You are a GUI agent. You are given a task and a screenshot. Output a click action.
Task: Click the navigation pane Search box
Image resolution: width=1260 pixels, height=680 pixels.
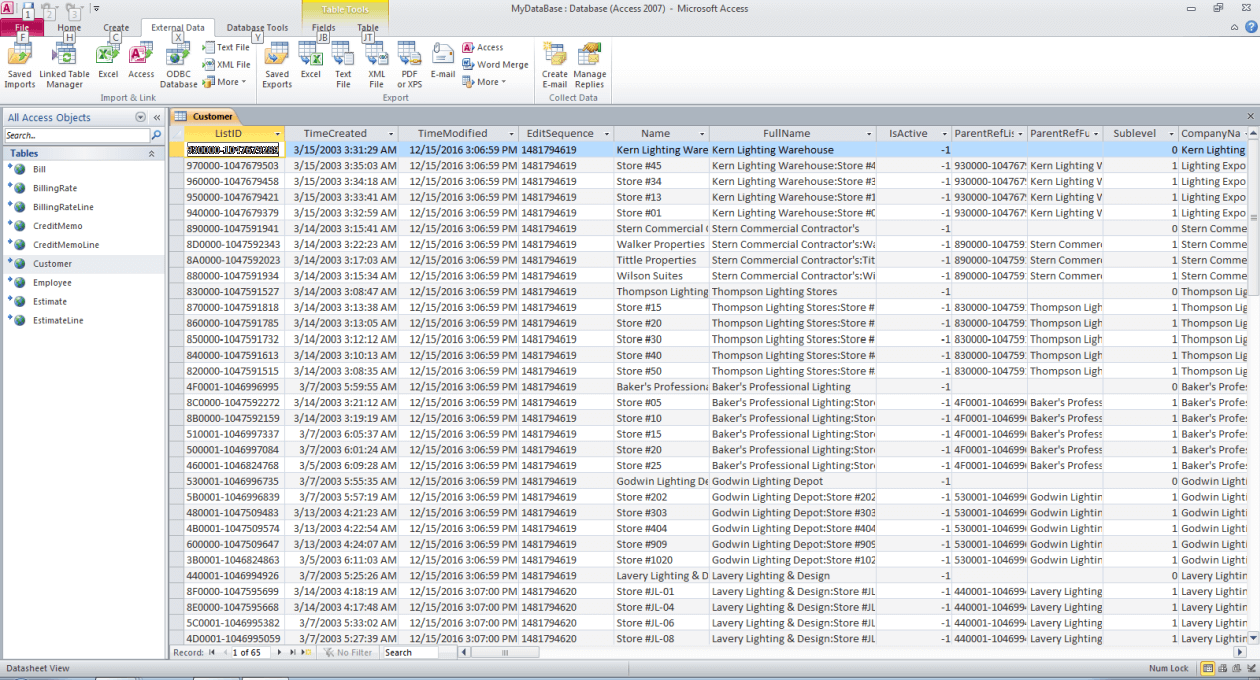76,135
